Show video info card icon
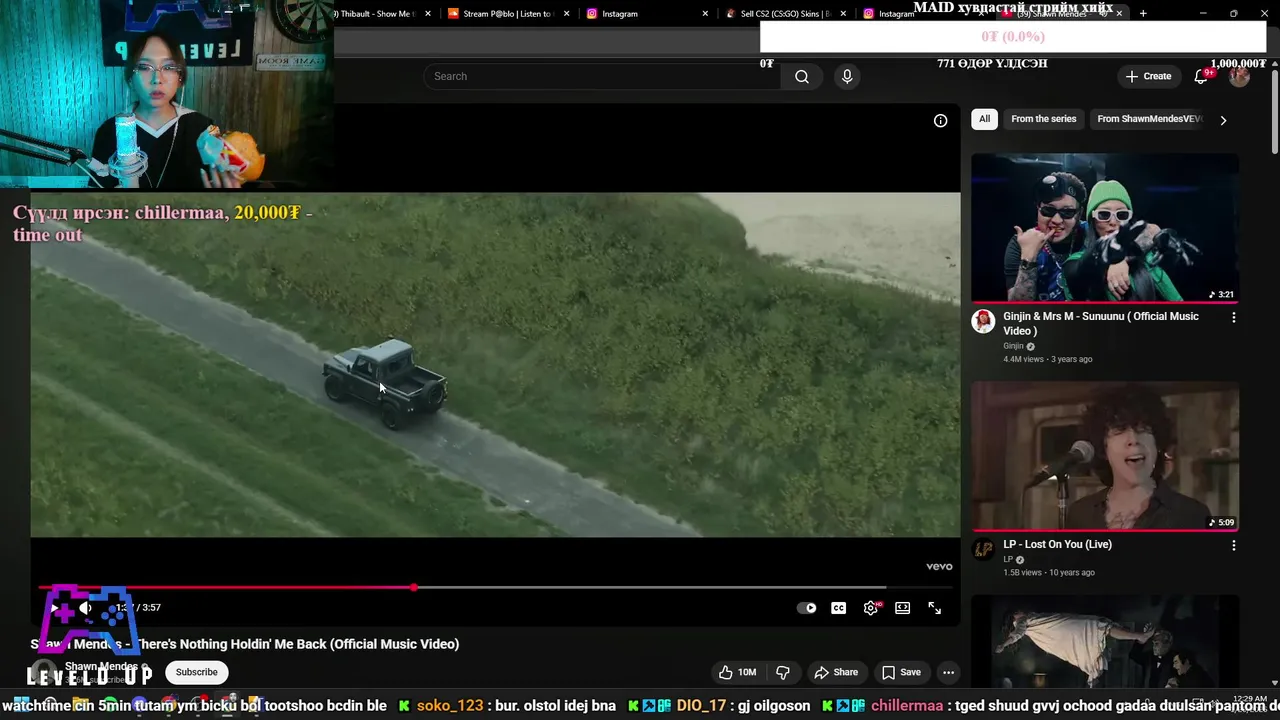Viewport: 1280px width, 720px height. [940, 120]
